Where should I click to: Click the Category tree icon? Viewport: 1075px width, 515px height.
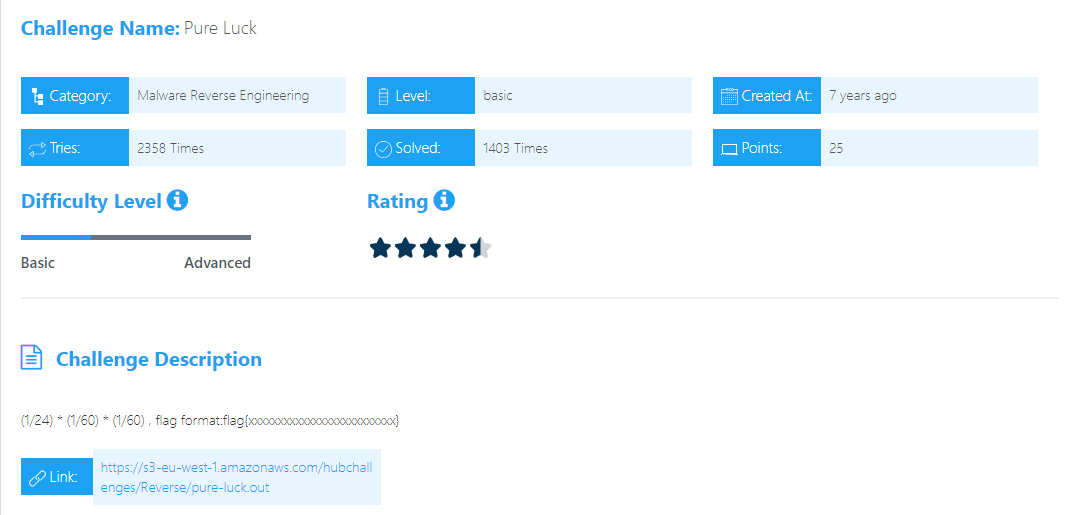click(x=38, y=97)
